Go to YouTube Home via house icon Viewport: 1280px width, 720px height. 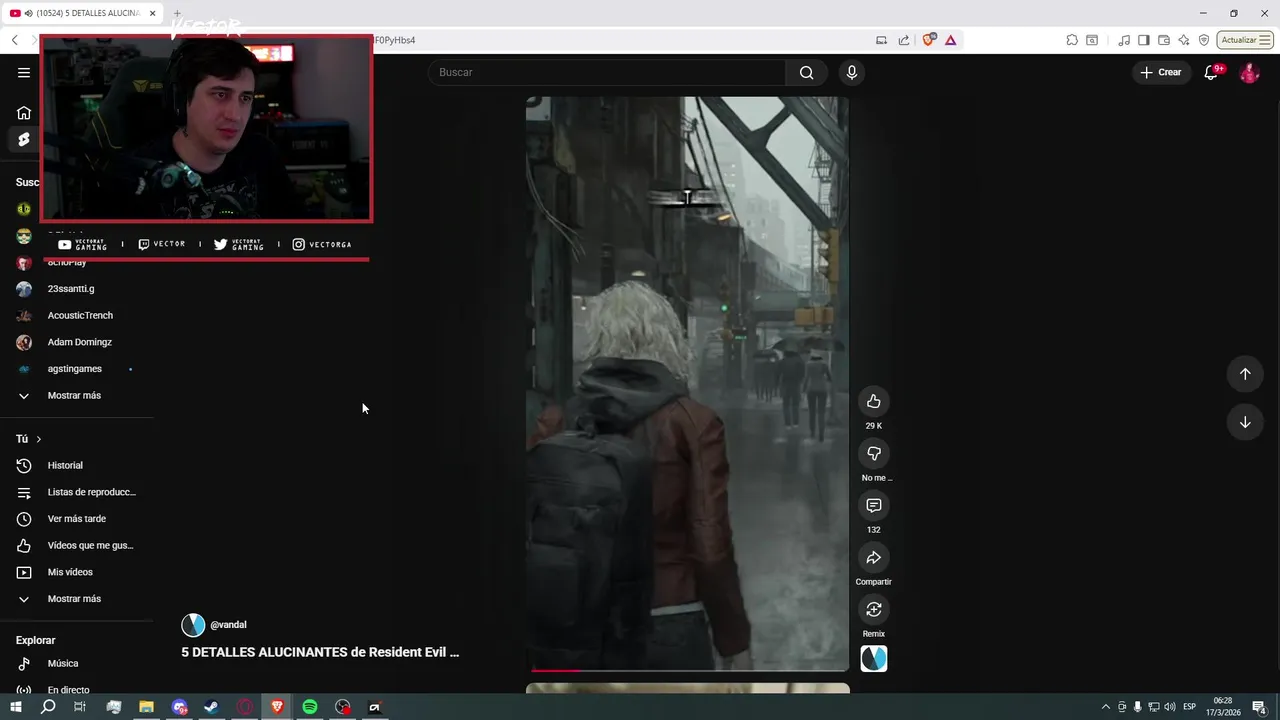point(24,113)
